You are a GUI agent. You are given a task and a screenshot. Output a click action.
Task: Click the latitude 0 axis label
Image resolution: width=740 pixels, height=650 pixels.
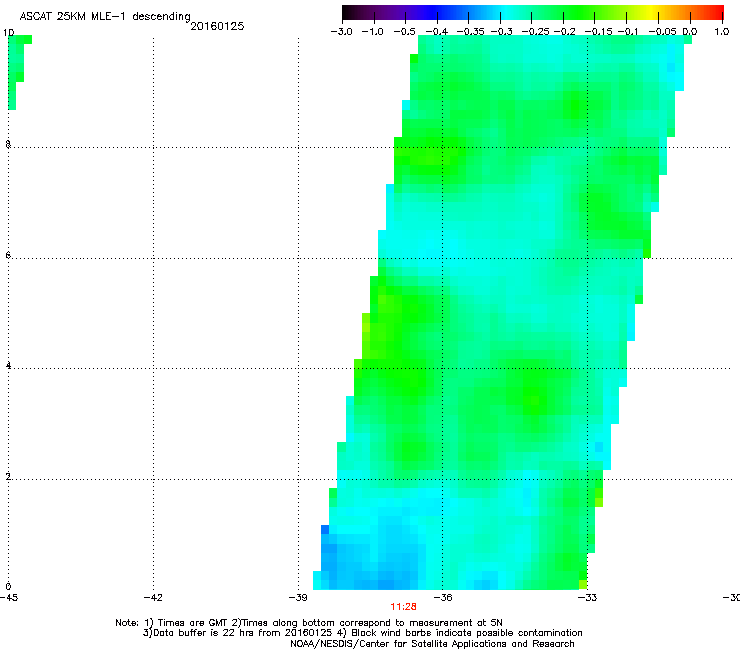(x=8, y=587)
